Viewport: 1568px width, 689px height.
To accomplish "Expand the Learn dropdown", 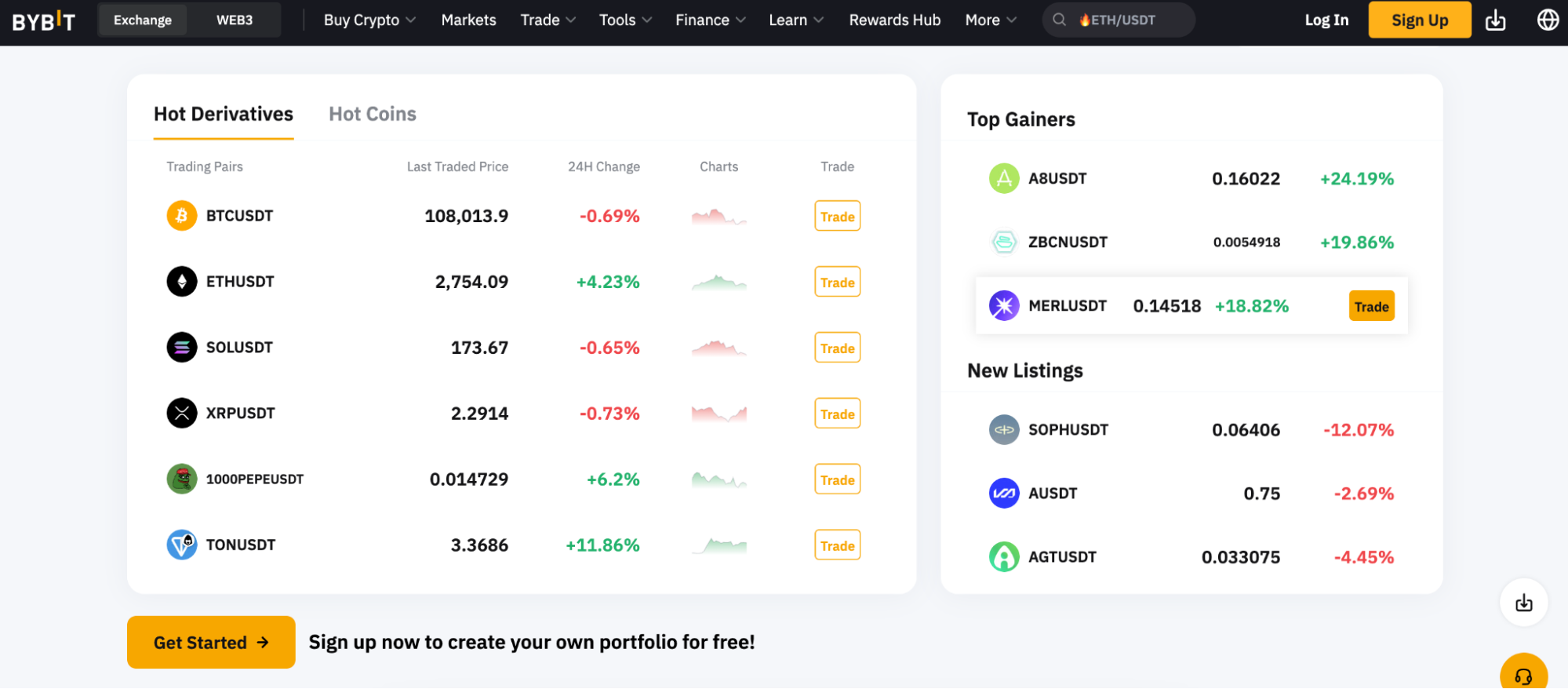I will click(796, 20).
